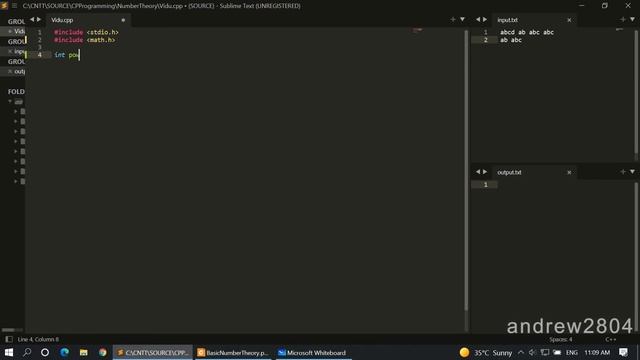Click 'ab abc' line in input.txt
The image size is (640, 360).
[x=511, y=40]
